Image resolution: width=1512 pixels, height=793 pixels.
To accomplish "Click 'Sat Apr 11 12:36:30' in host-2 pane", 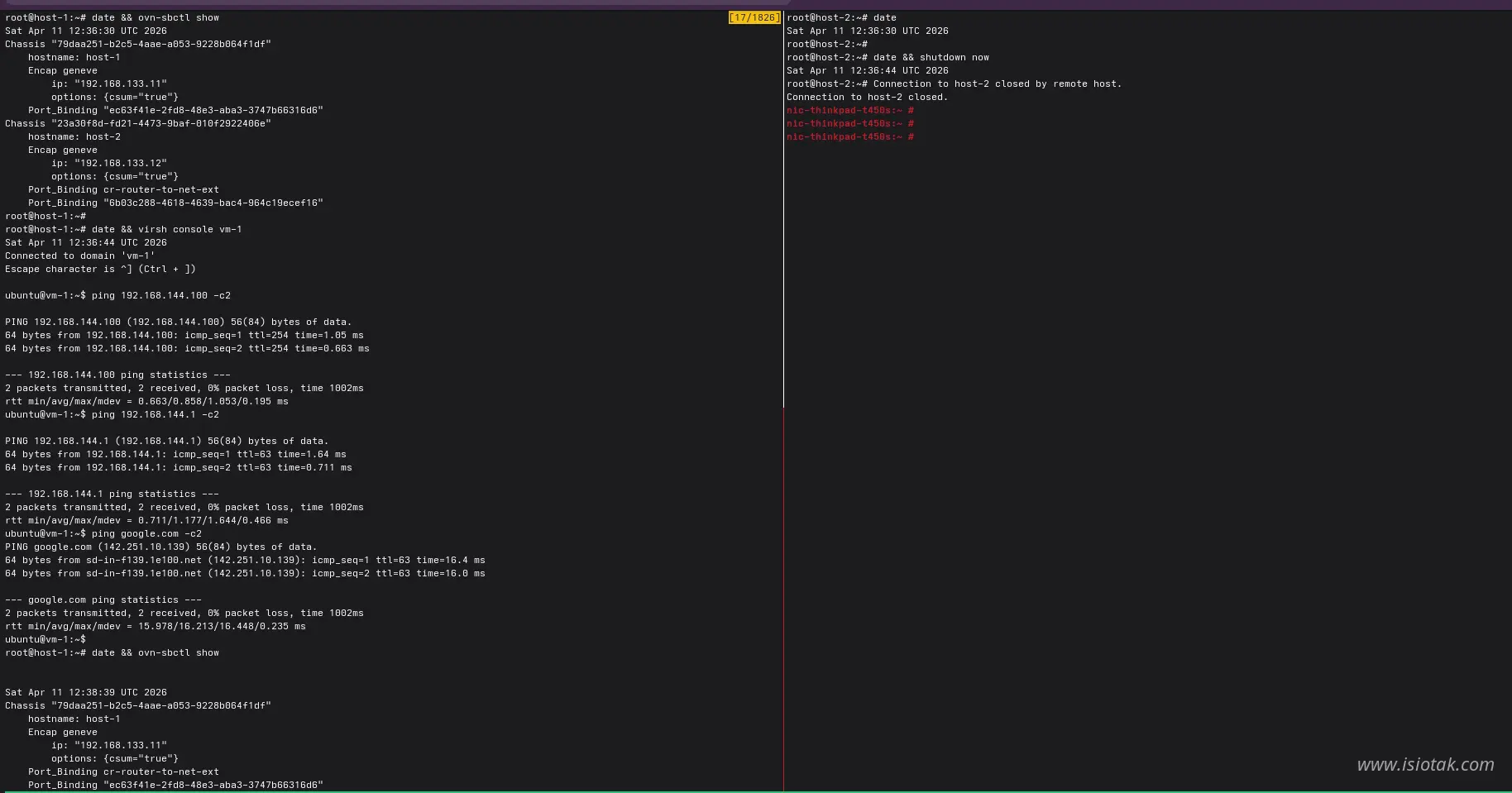I will click(x=868, y=31).
